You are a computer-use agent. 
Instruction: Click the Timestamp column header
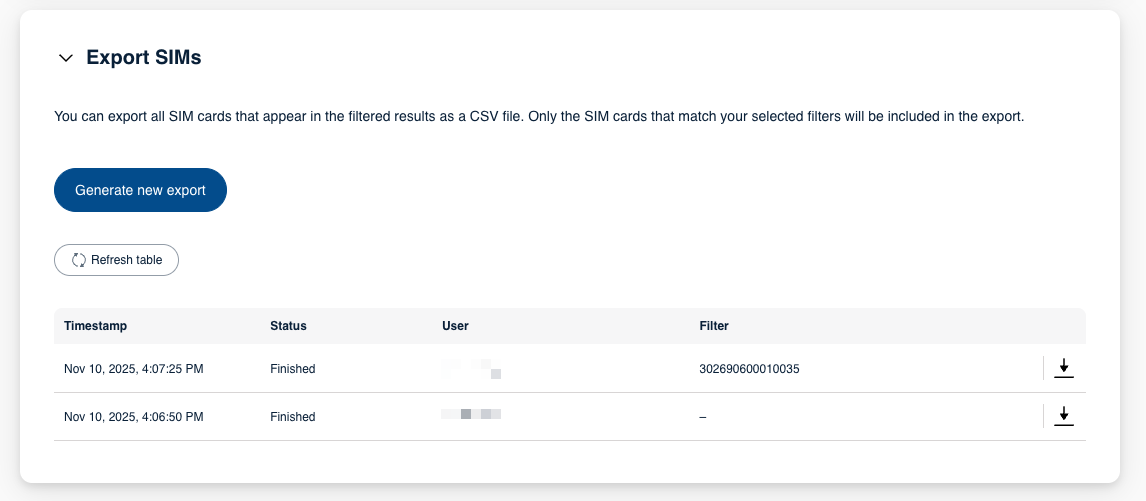click(x=96, y=326)
